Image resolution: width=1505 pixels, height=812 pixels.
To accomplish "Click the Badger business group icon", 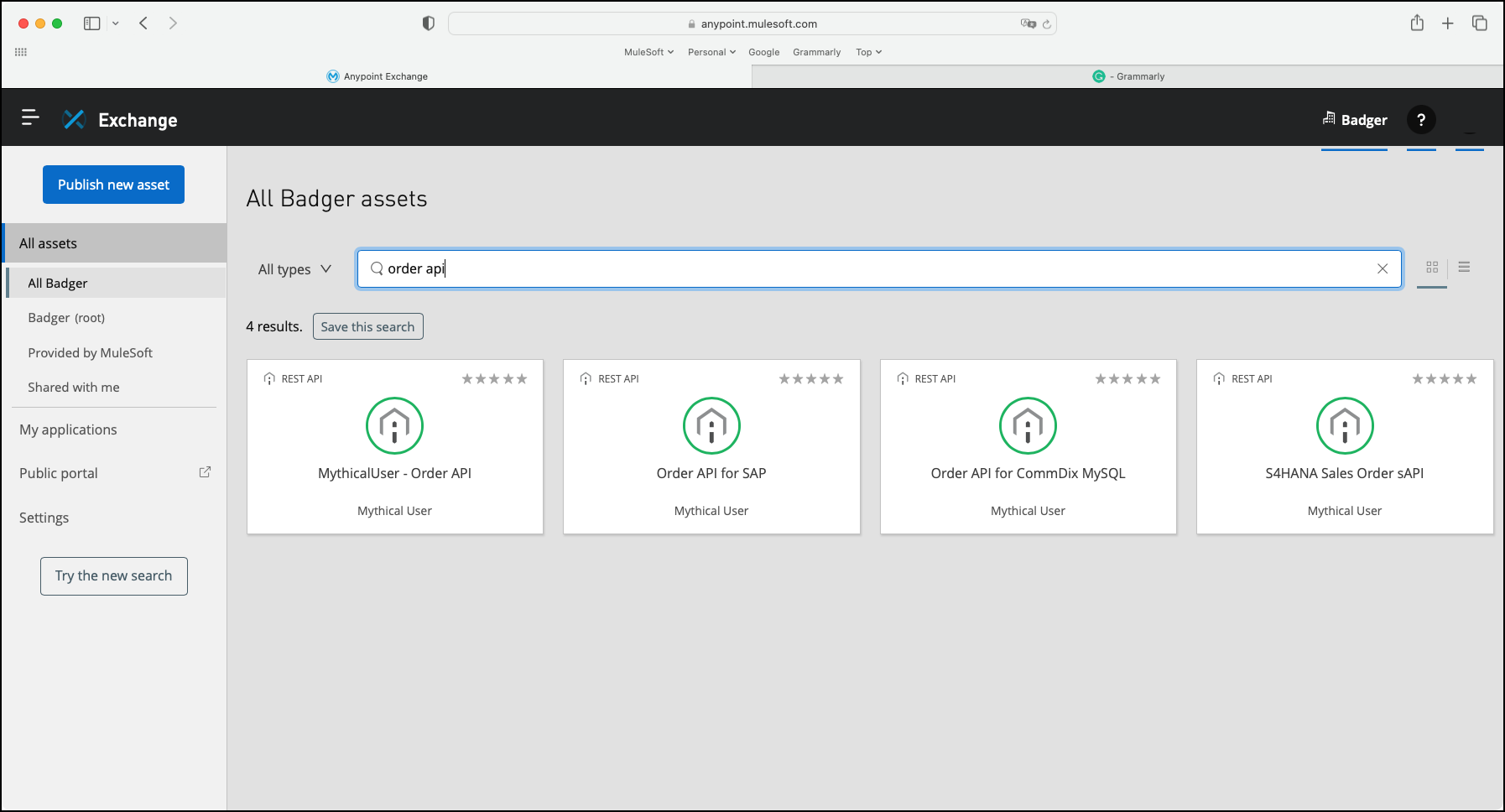I will [1329, 118].
